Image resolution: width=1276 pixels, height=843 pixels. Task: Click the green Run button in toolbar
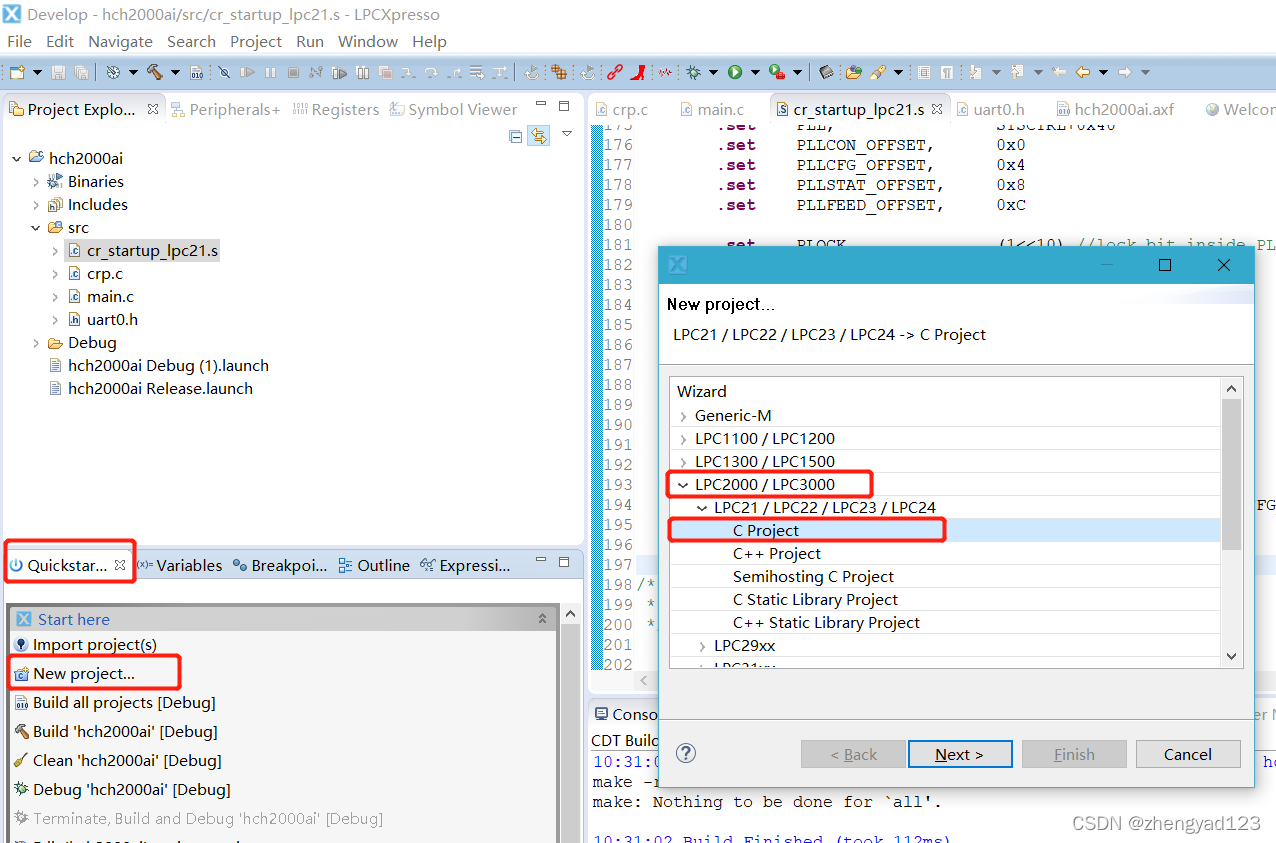tap(735, 72)
